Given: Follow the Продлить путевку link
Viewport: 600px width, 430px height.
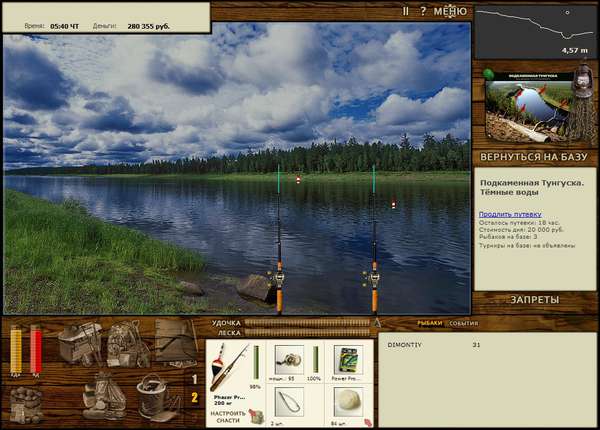Looking at the screenshot, I should point(510,214).
